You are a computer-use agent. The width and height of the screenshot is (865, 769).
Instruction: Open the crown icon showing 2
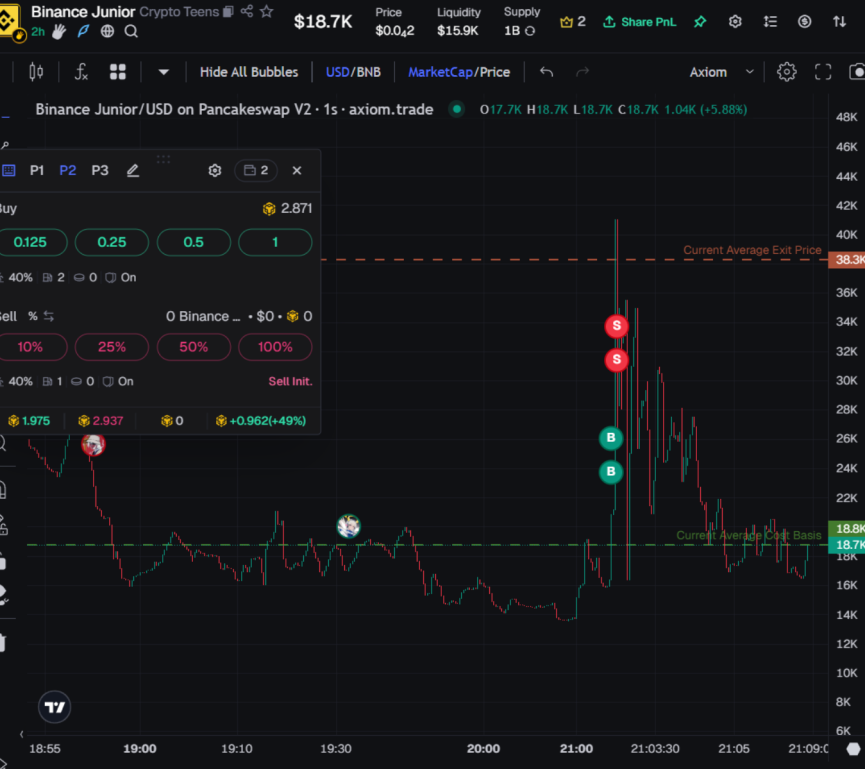(x=573, y=22)
